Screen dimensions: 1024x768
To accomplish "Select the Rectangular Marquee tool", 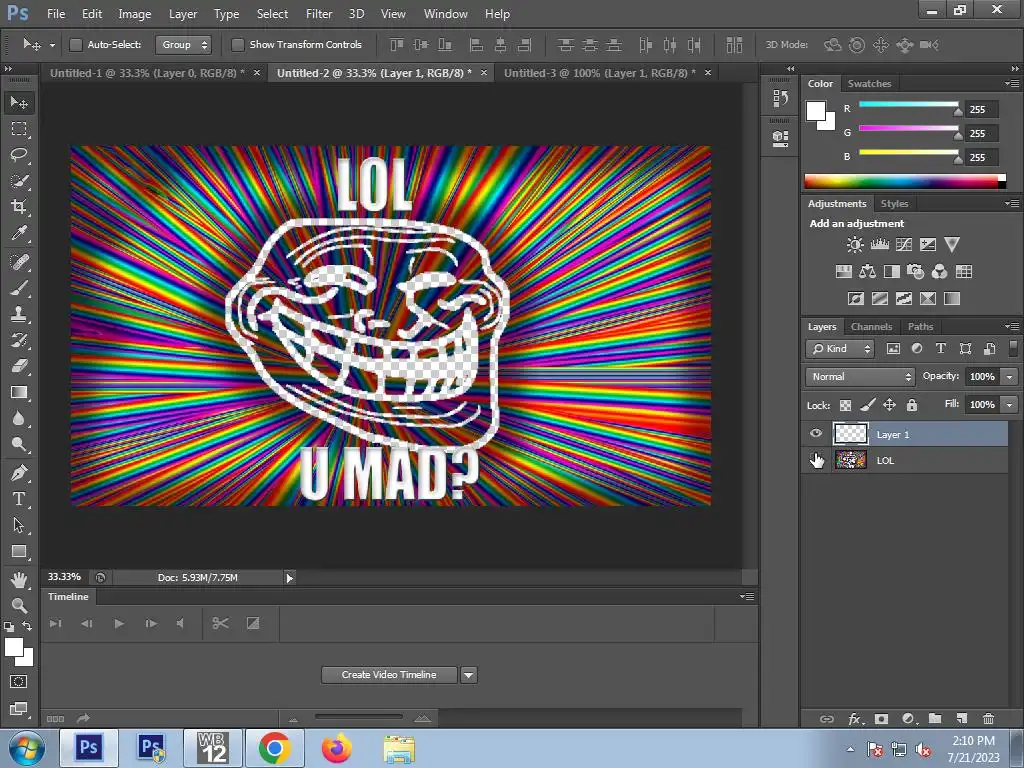I will pyautogui.click(x=19, y=129).
